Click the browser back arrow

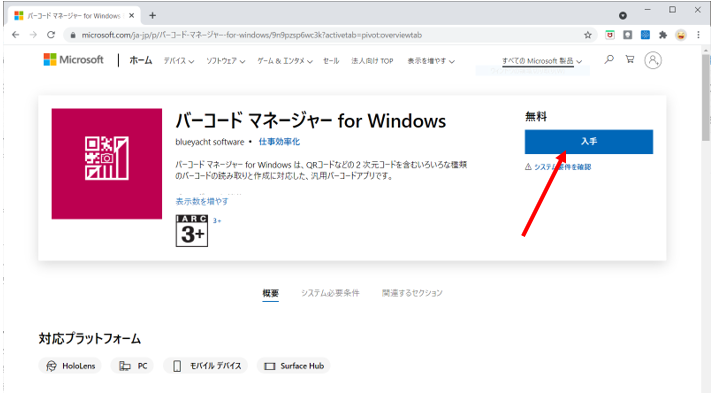tap(15, 35)
